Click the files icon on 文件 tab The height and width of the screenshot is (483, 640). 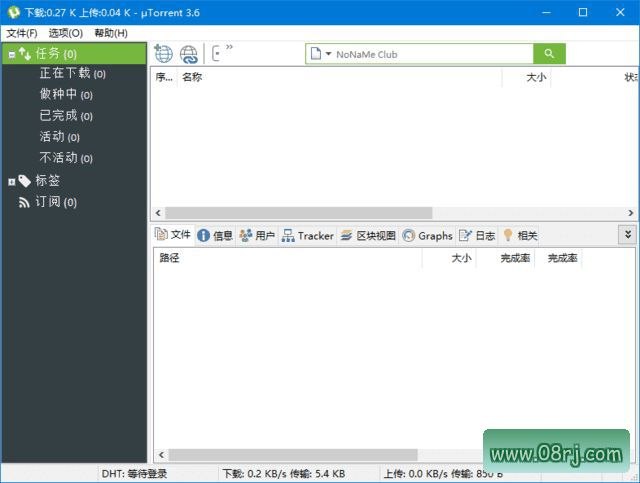coord(161,234)
